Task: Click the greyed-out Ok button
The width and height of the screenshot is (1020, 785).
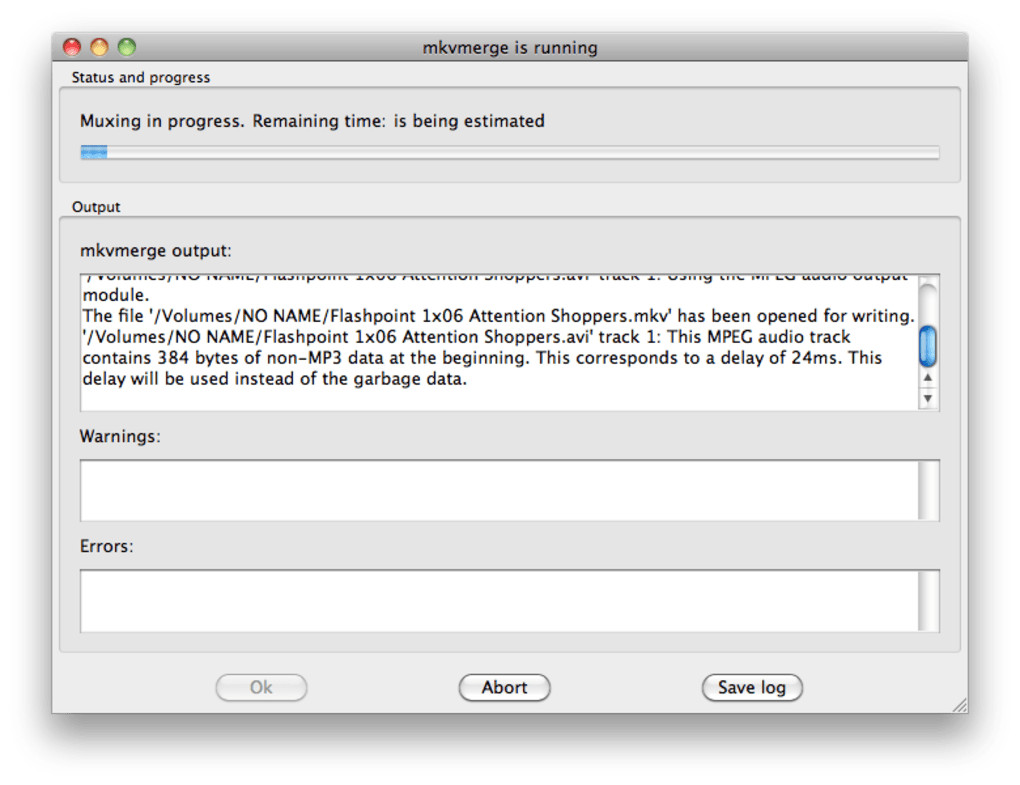Action: [261, 687]
